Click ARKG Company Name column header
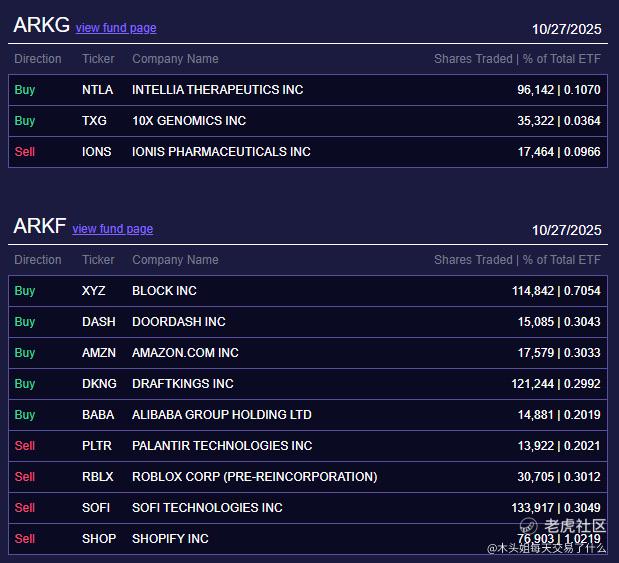 click(175, 59)
